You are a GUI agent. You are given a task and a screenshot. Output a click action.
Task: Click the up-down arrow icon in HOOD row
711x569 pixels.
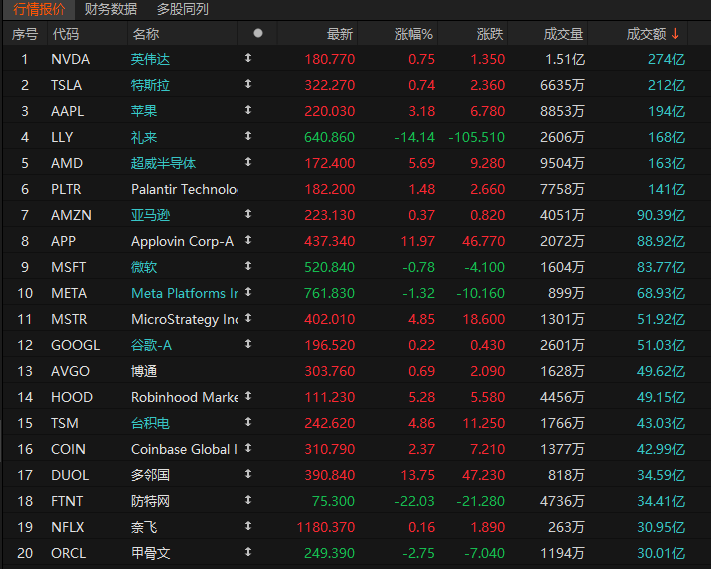[x=248, y=396]
